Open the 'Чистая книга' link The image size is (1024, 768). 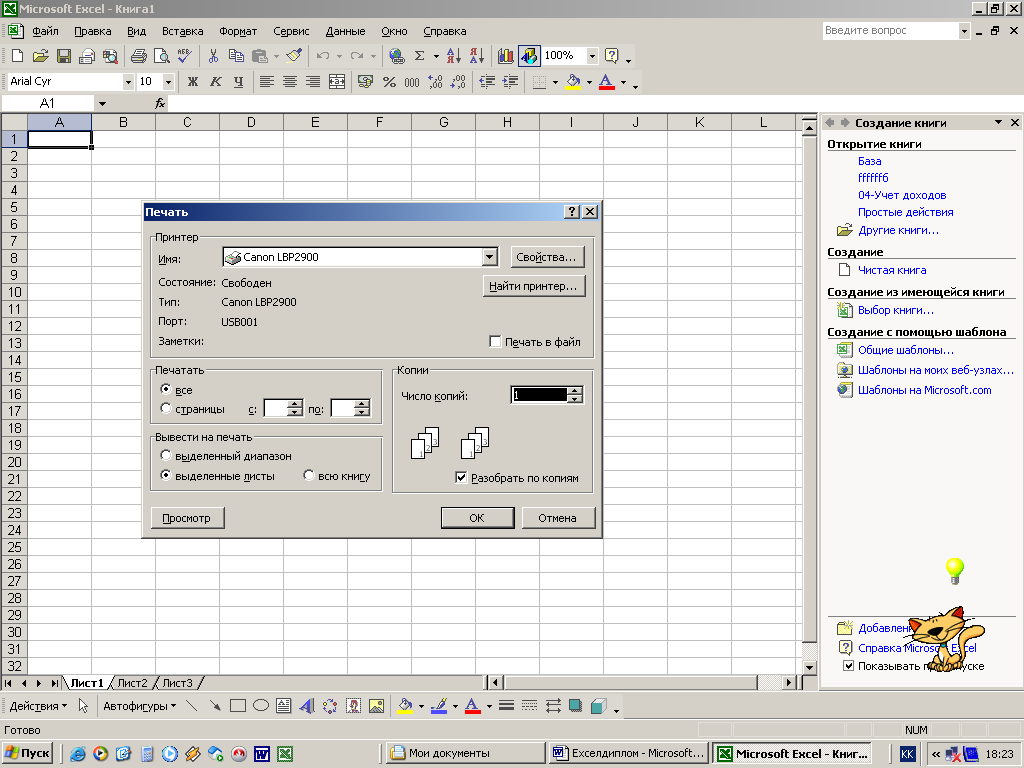892,270
